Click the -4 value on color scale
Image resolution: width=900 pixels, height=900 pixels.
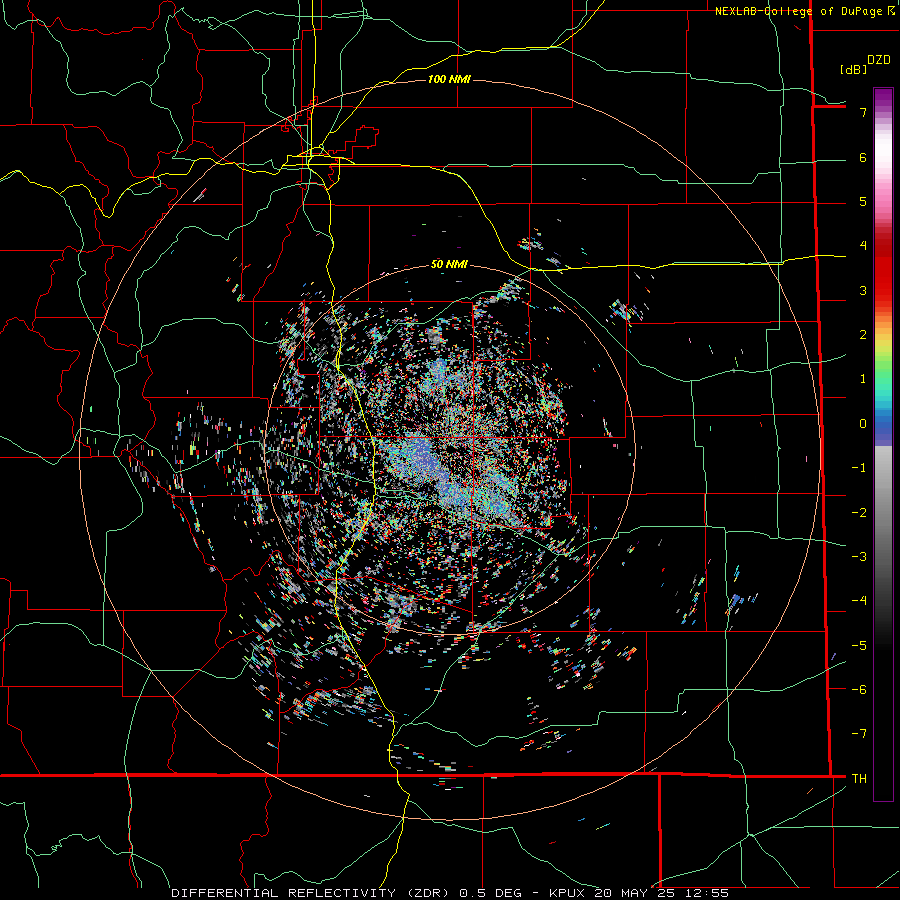tap(859, 601)
